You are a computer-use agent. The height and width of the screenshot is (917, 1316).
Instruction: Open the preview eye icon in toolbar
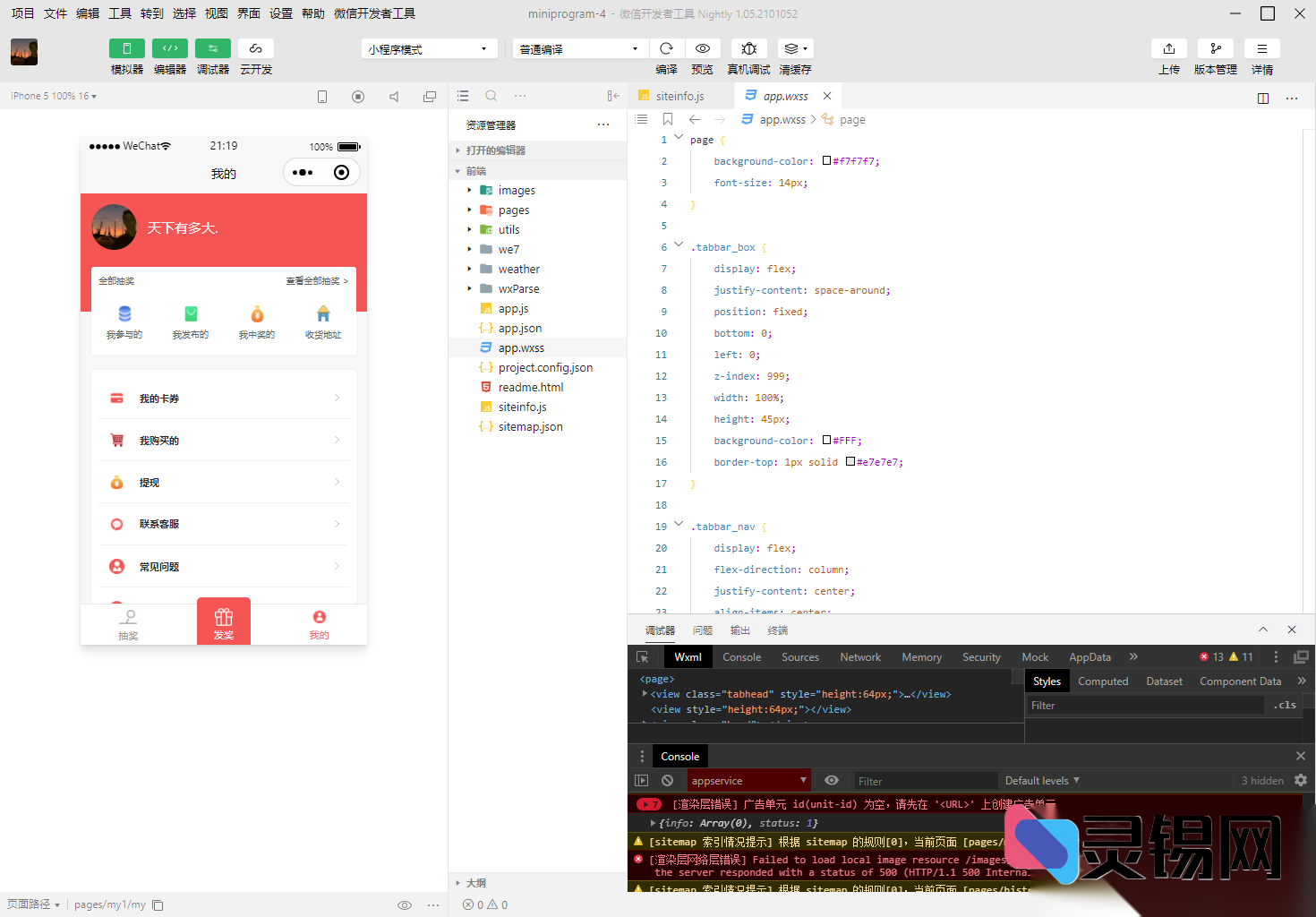pyautogui.click(x=703, y=48)
